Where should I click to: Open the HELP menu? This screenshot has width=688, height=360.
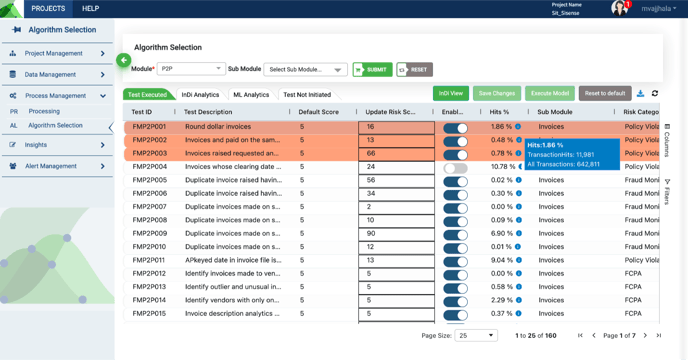[90, 8]
